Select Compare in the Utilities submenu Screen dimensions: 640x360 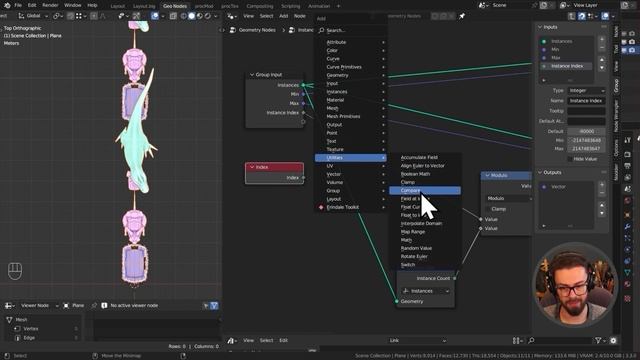pos(425,191)
